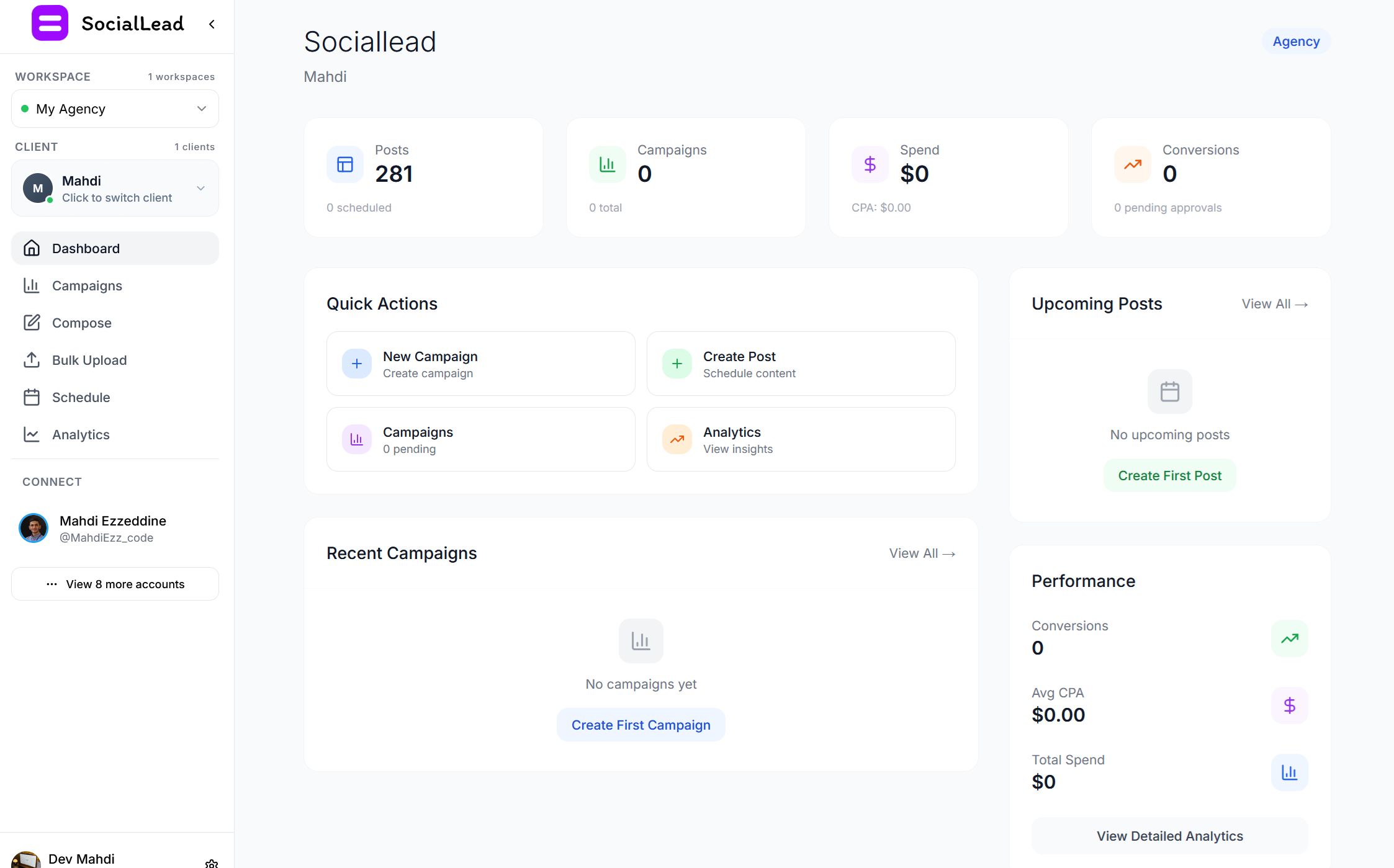The width and height of the screenshot is (1394, 868).
Task: Select the Schedule sidebar item
Action: pyautogui.click(x=81, y=397)
